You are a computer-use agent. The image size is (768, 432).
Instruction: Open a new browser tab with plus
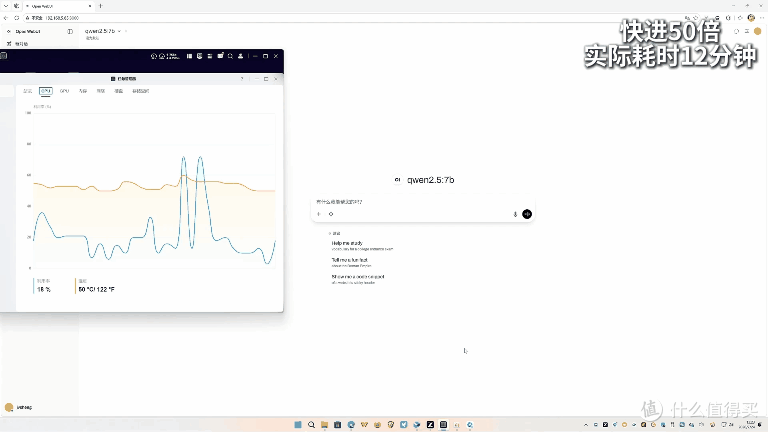(101, 6)
